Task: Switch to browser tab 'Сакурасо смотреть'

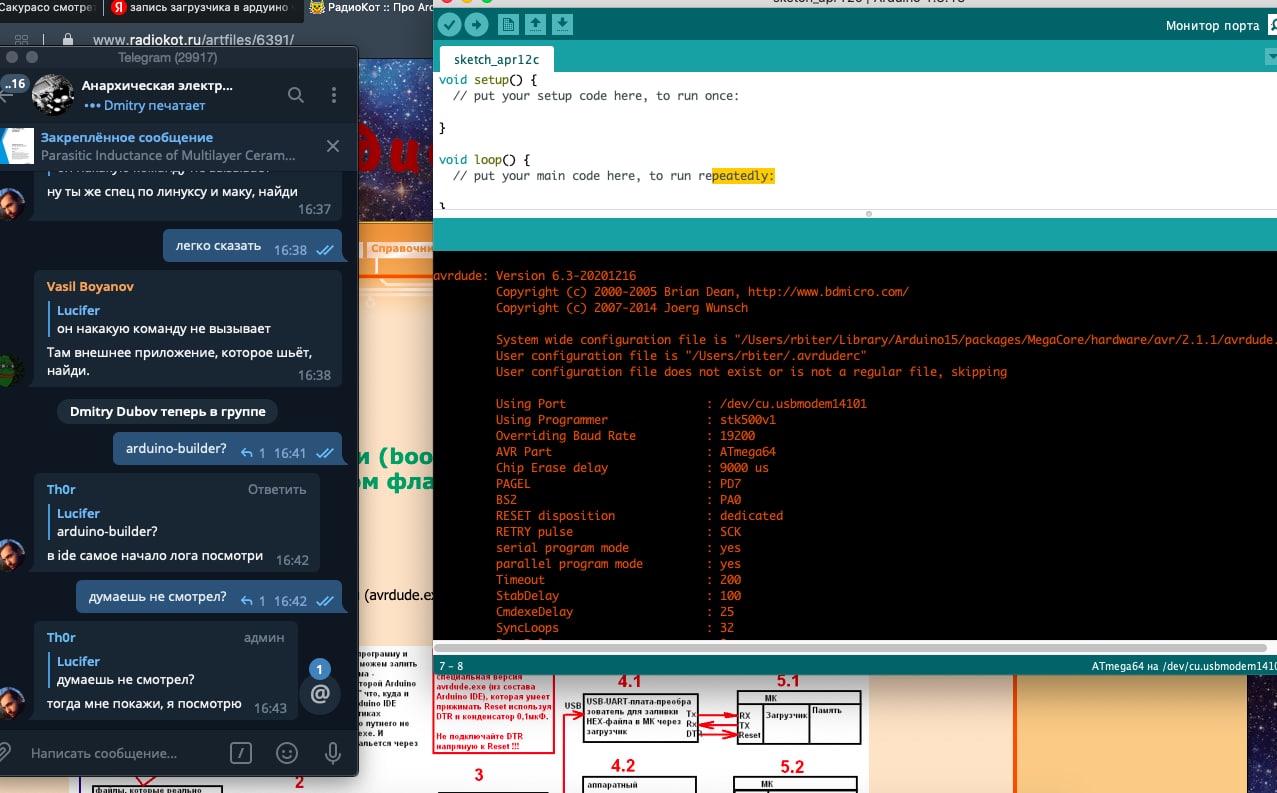Action: [x=48, y=8]
